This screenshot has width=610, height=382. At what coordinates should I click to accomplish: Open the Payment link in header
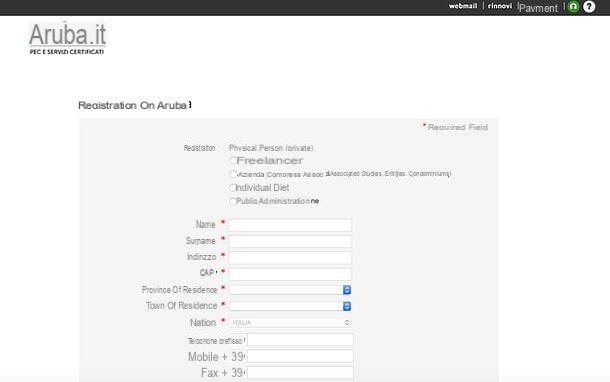pyautogui.click(x=538, y=8)
